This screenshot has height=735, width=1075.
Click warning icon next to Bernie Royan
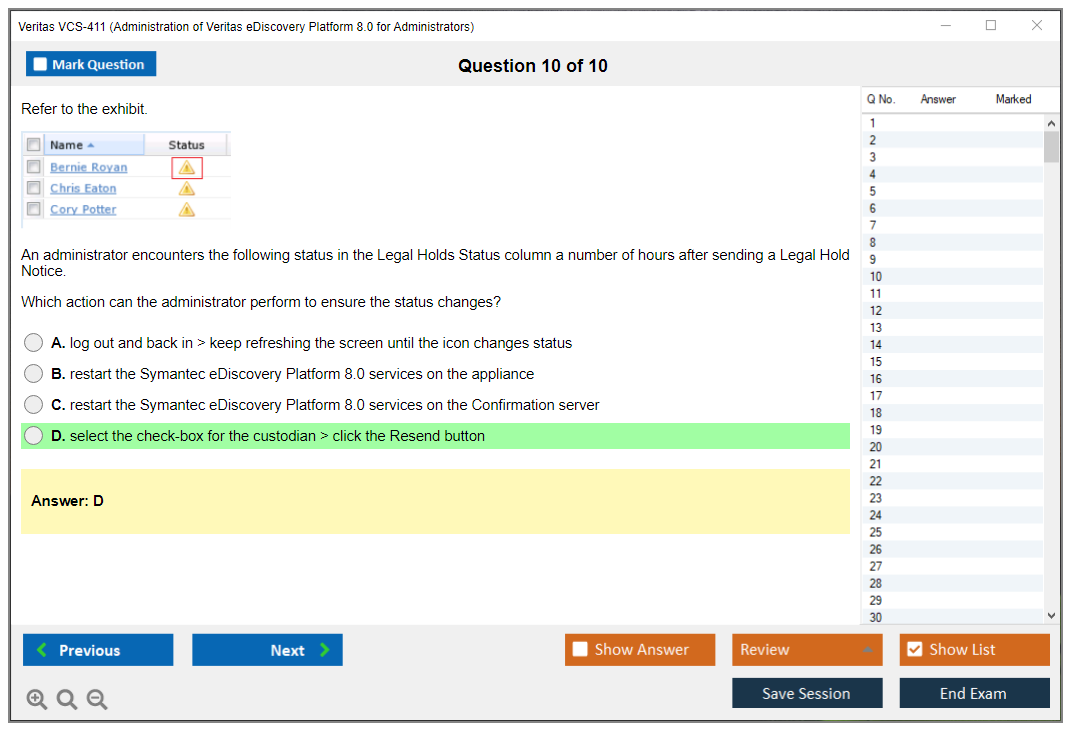(187, 168)
